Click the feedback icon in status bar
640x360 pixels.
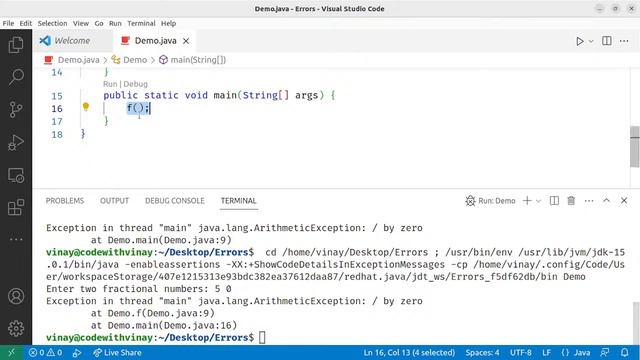(605, 353)
